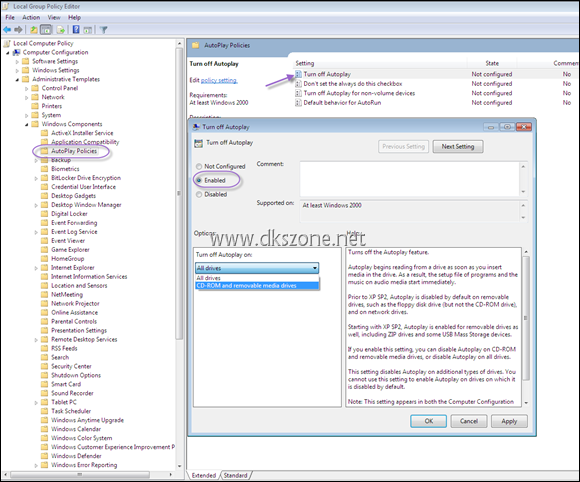Select the Not Configured radio button

tap(199, 166)
